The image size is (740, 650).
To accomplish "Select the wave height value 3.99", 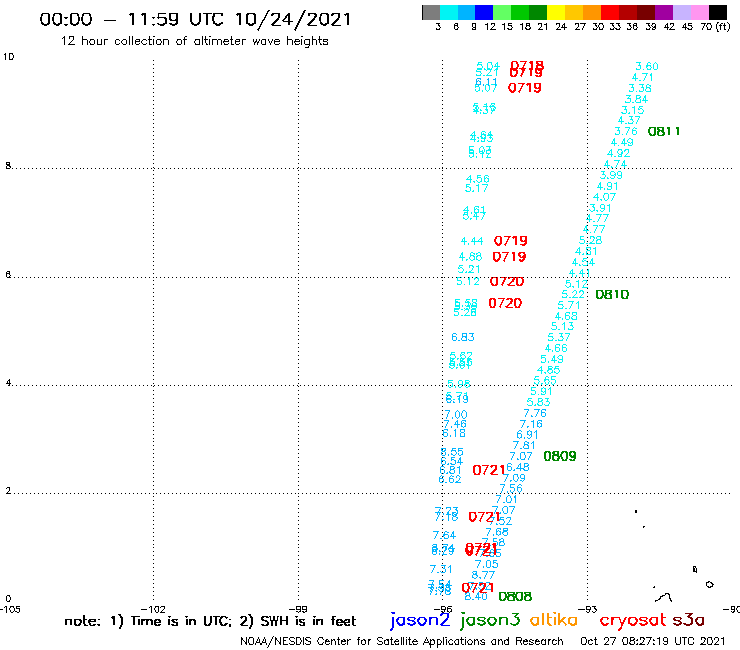I will (611, 175).
